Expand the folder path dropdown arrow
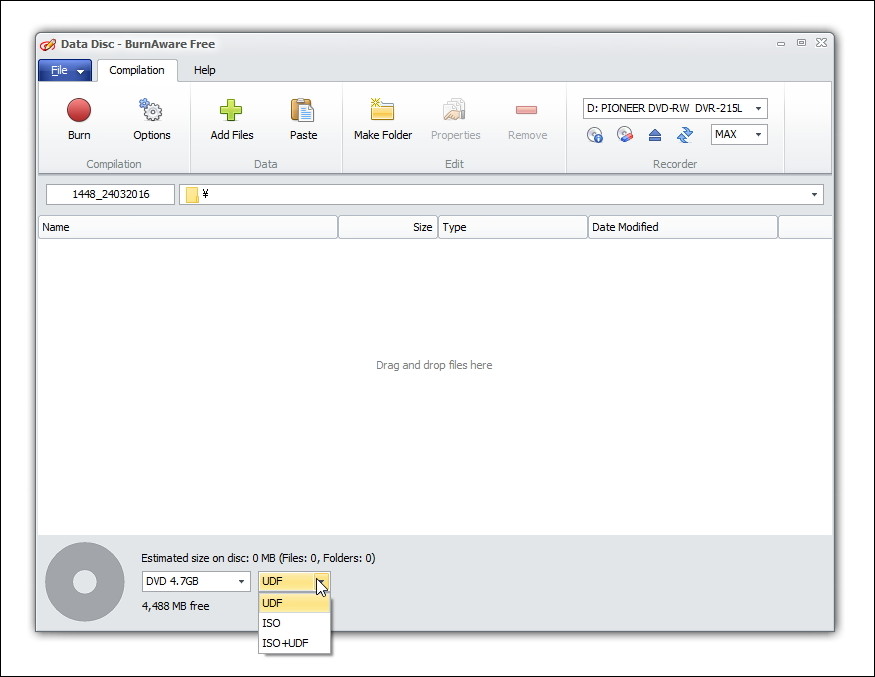875x677 pixels. pos(814,194)
